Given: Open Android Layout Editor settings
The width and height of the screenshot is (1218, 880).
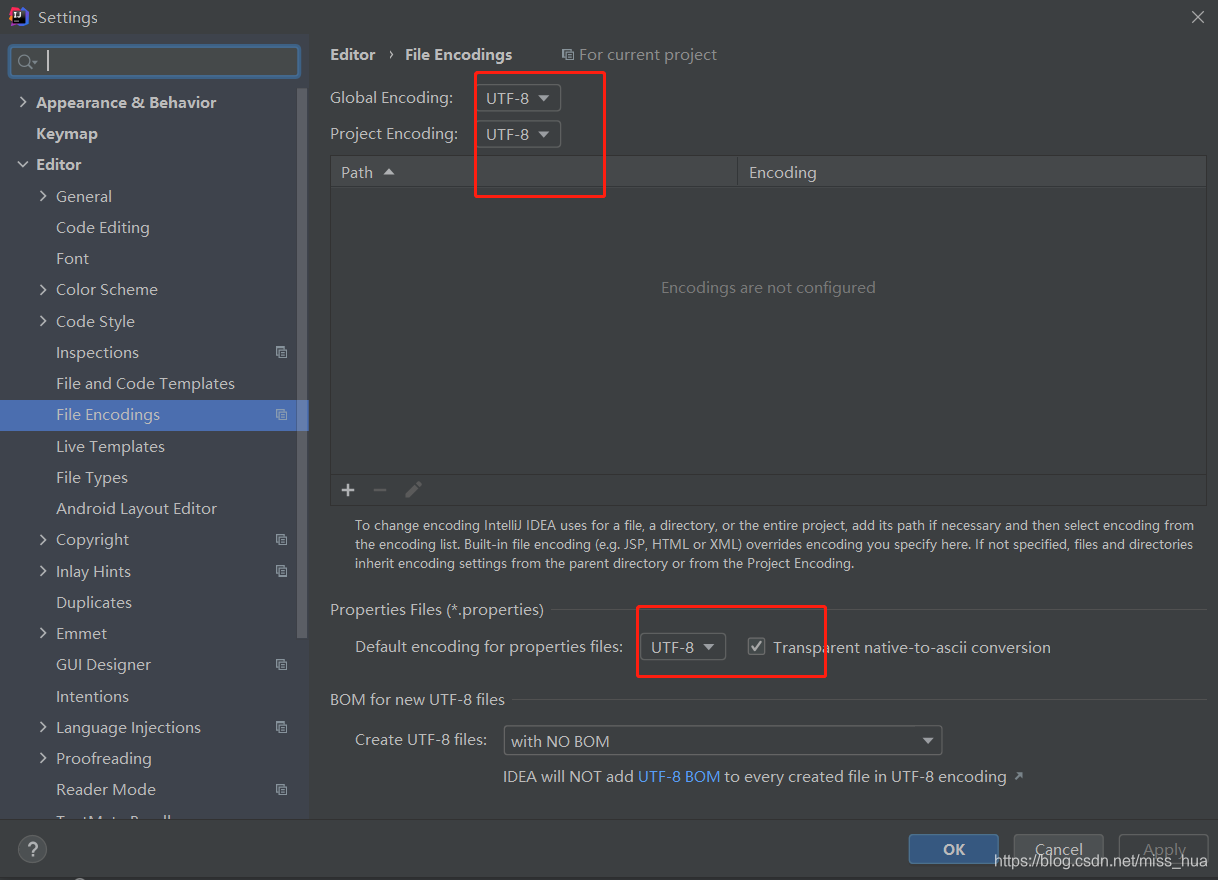Looking at the screenshot, I should (x=136, y=508).
